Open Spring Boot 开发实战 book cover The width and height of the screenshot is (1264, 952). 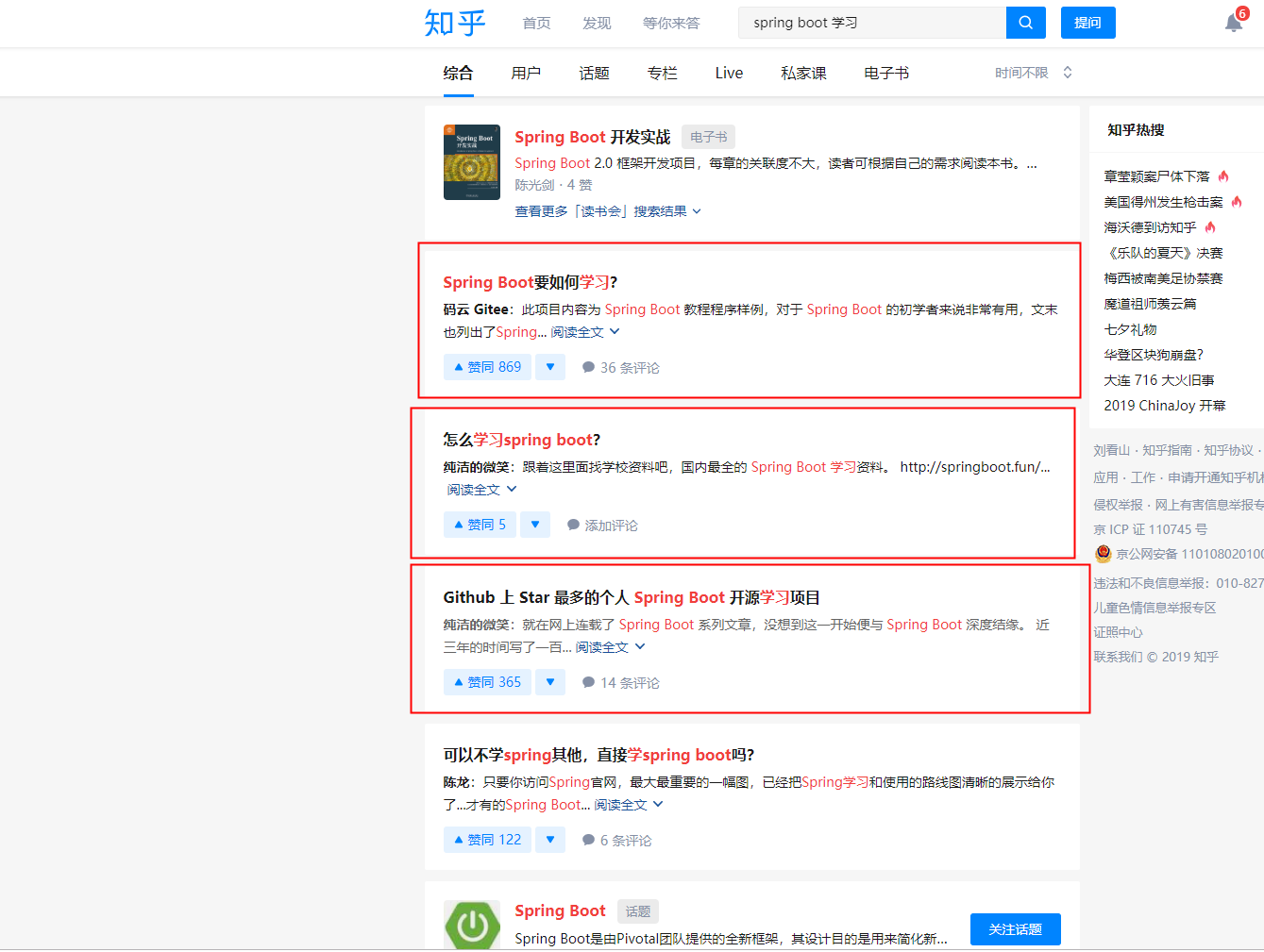[x=472, y=162]
